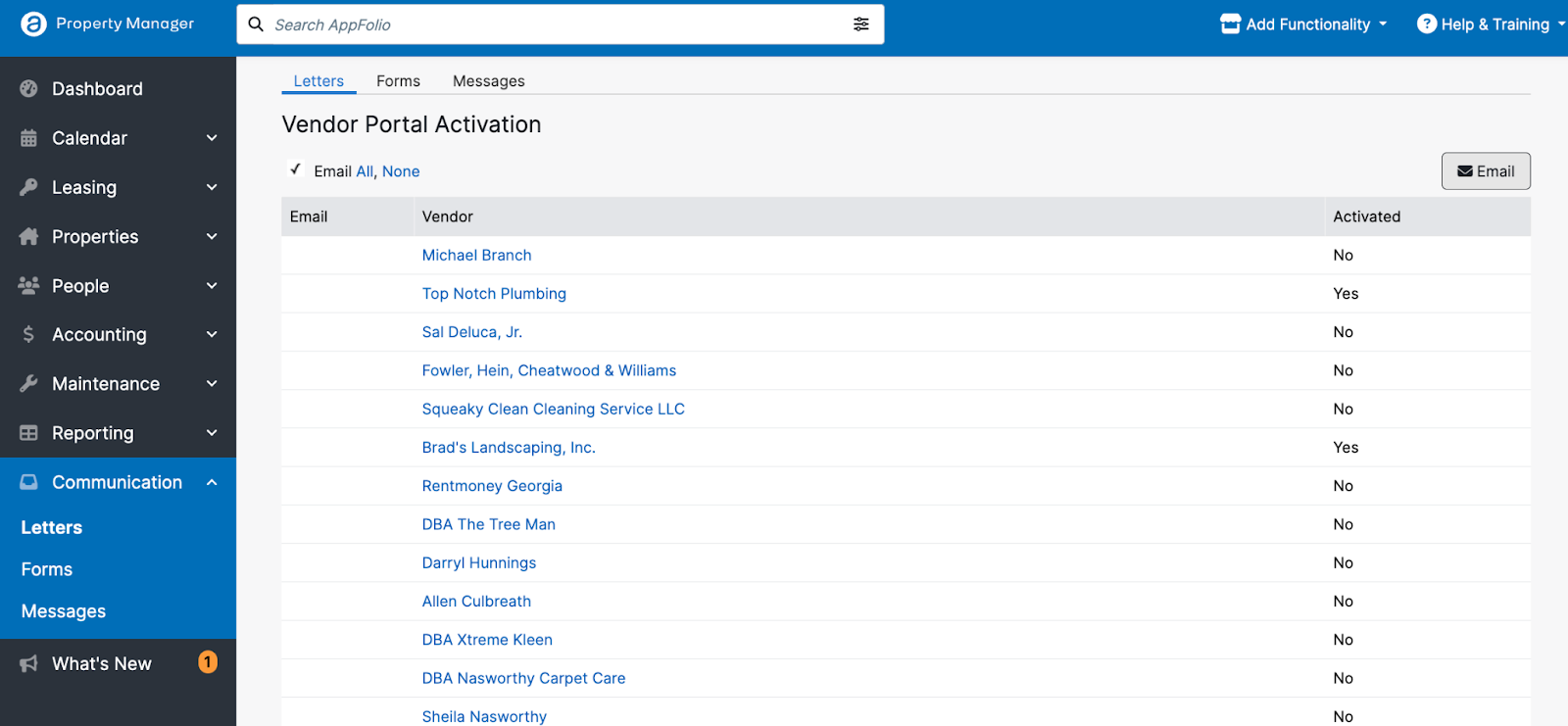Expand the Maintenance menu chevron

click(212, 383)
